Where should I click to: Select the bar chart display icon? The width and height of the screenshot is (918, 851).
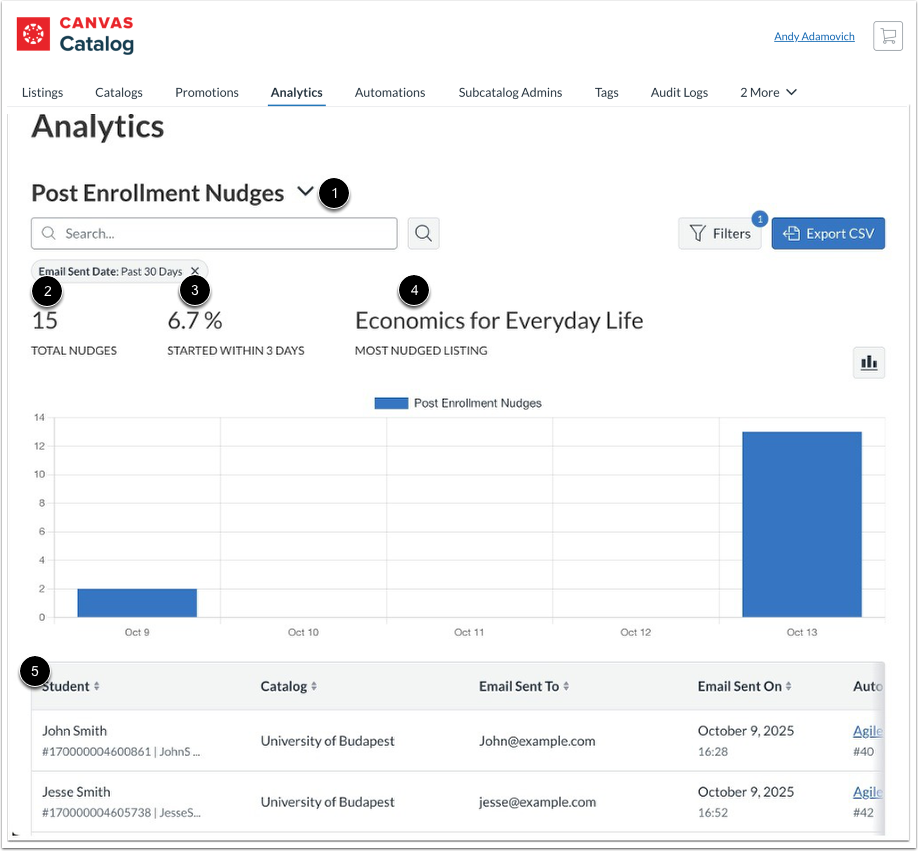[868, 362]
